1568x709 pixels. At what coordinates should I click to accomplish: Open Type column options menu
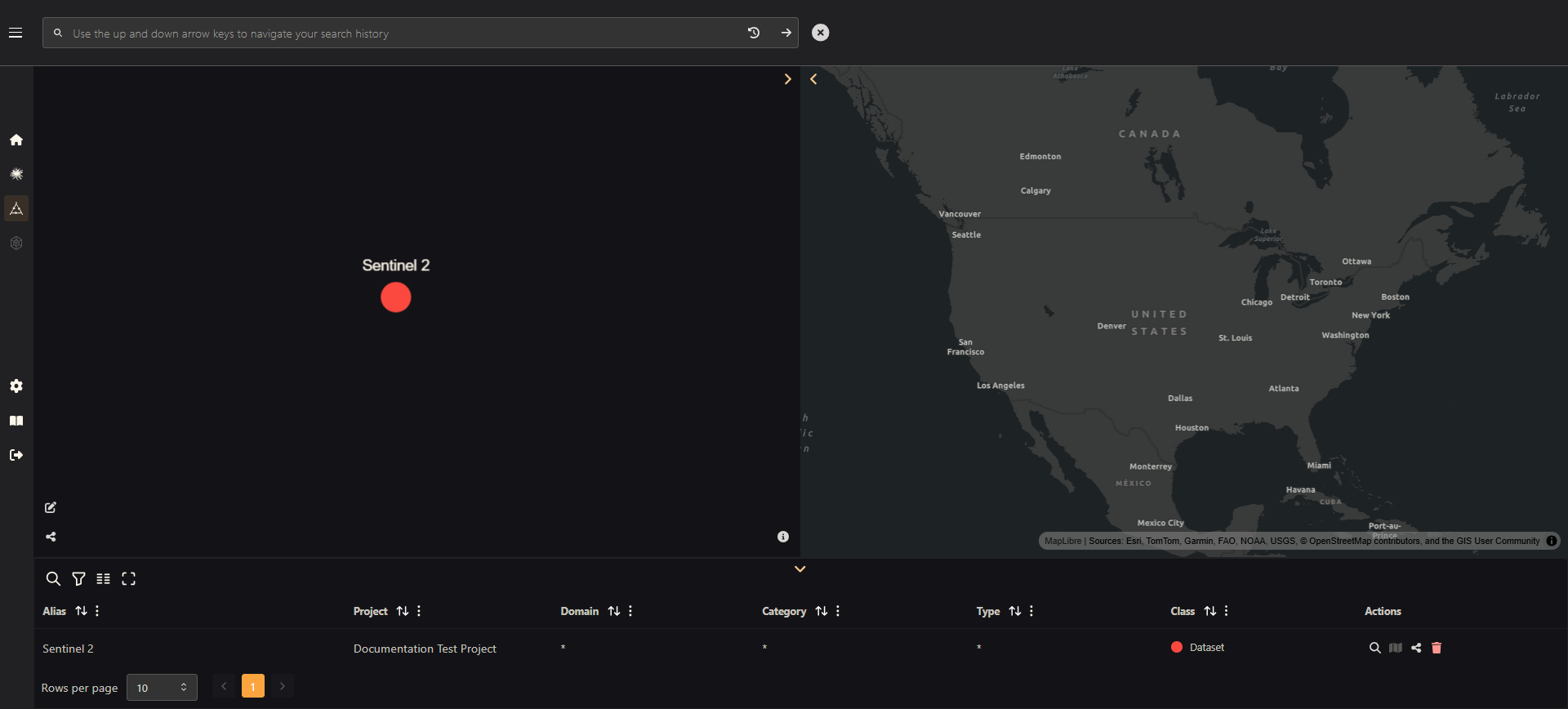click(1031, 611)
